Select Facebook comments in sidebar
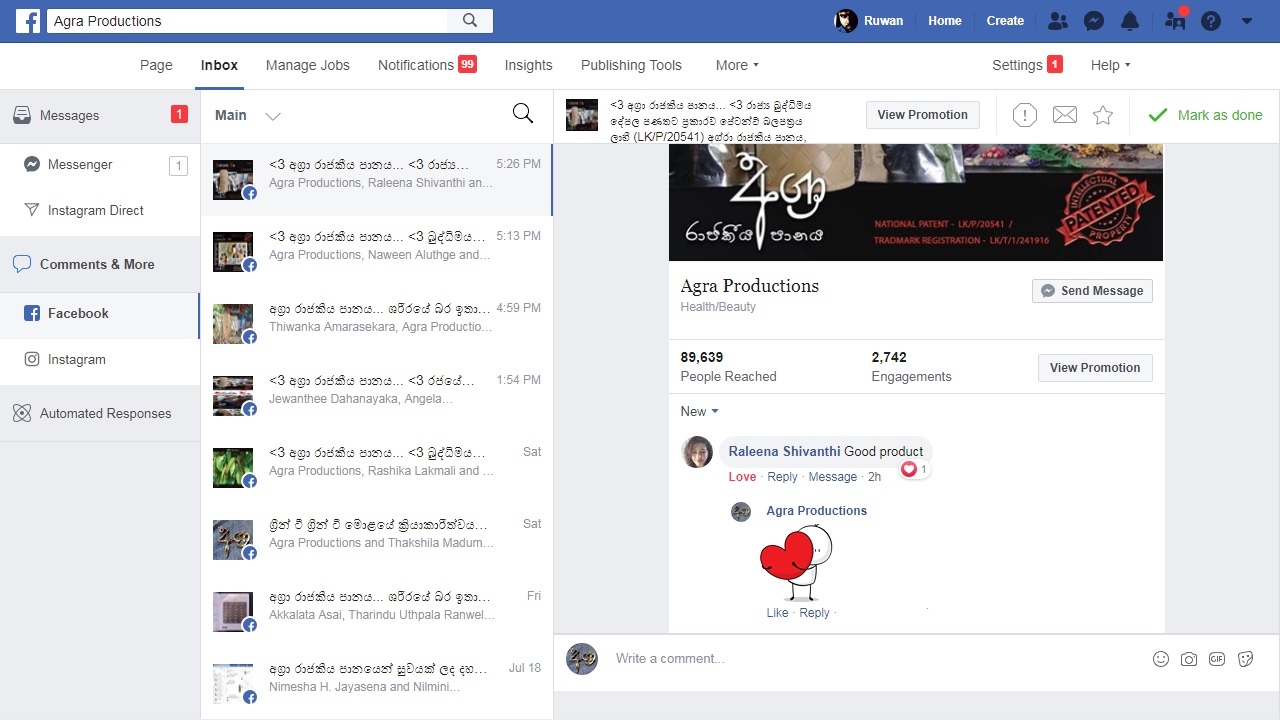Viewport: 1280px width, 720px height. 100,314
